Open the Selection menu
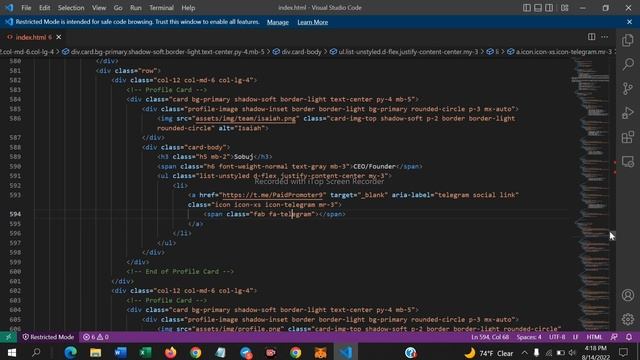Image resolution: width=640 pixels, height=360 pixels. pos(71,8)
